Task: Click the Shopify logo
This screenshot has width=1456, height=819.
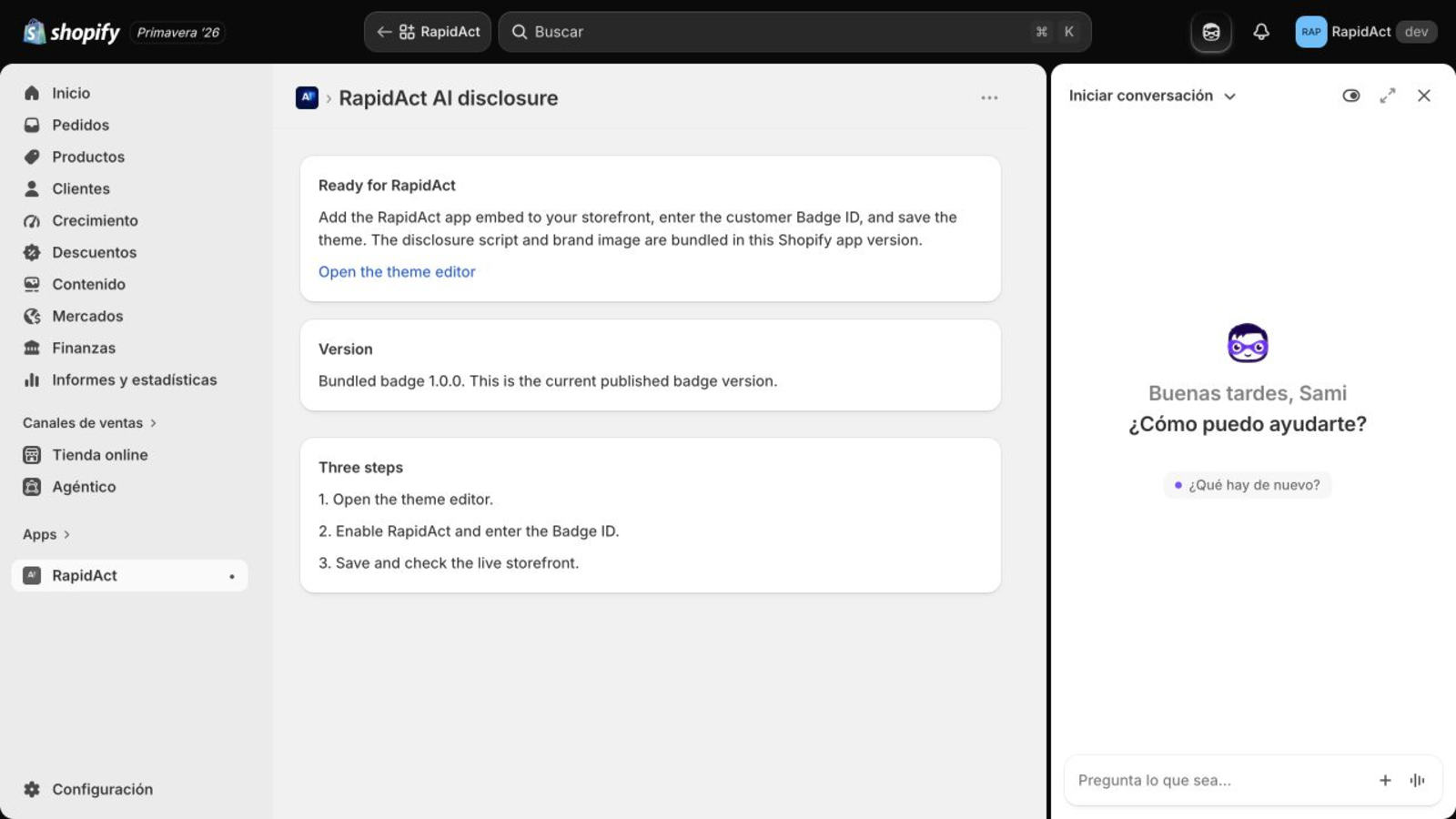Action: (72, 32)
